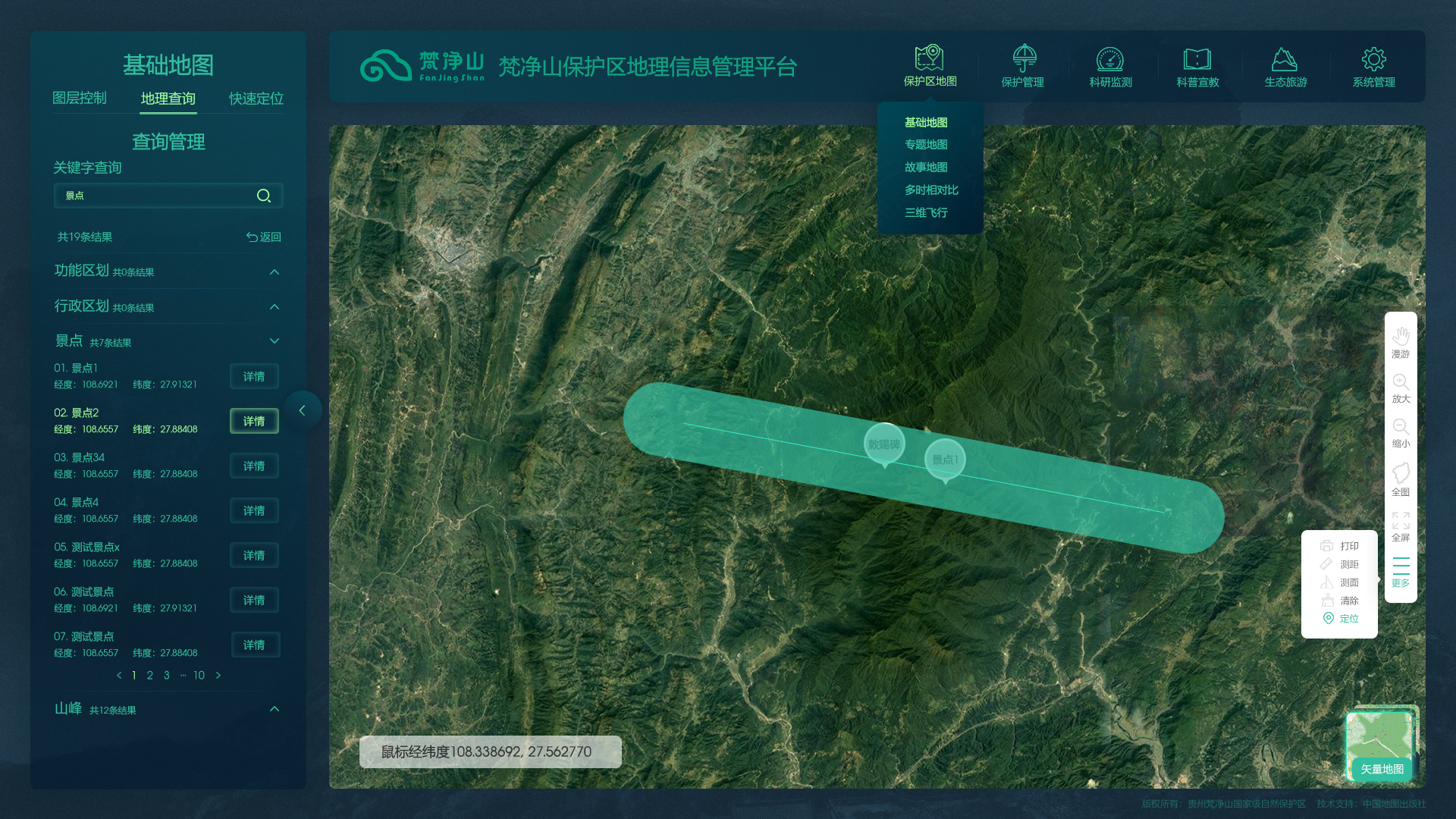
Task: Open the 生态旅游 mountain icon
Action: (x=1285, y=60)
